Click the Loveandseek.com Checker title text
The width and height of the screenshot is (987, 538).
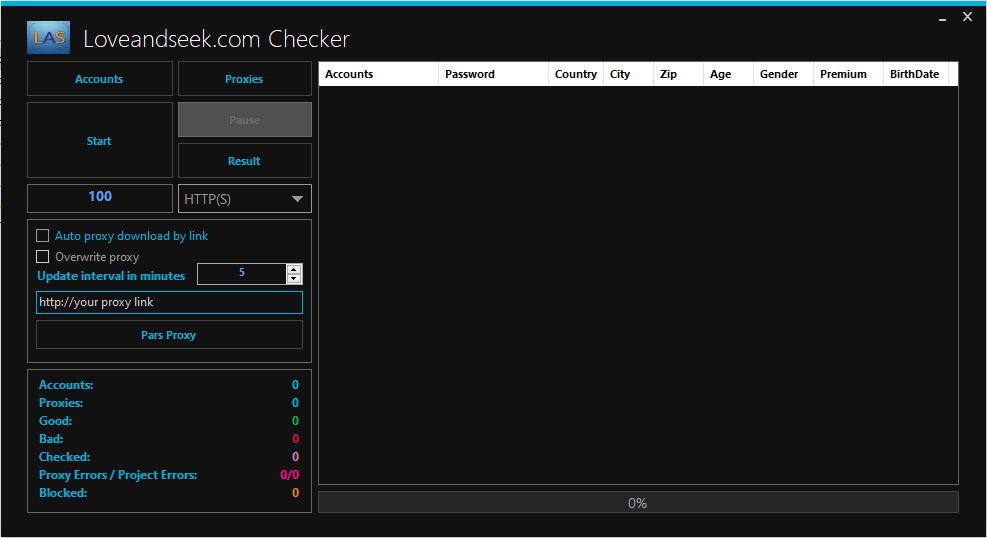(x=217, y=39)
